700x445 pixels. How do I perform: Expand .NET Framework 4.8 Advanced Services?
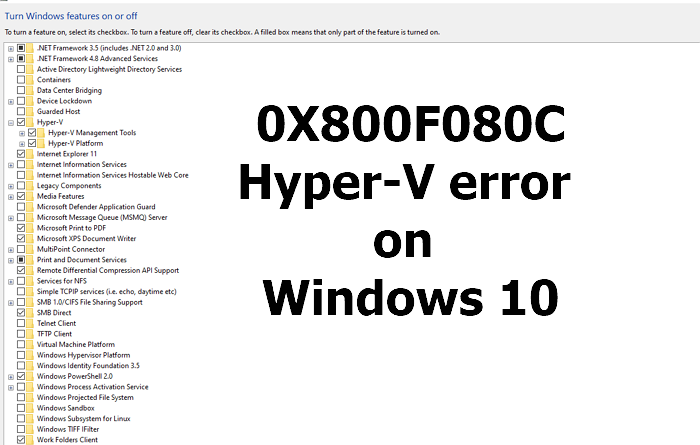click(11, 59)
